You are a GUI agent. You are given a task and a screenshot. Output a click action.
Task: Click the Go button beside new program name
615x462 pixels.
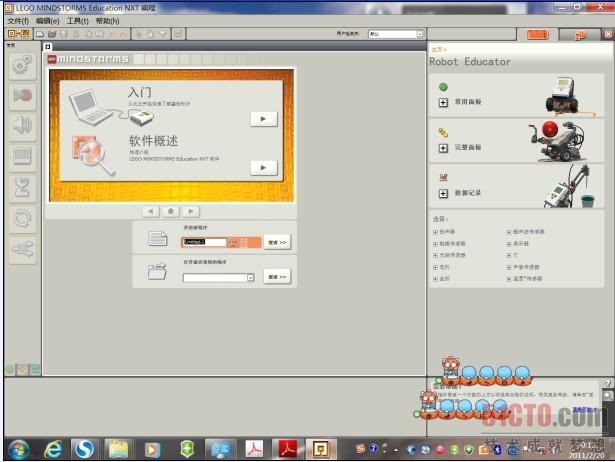tap(277, 242)
